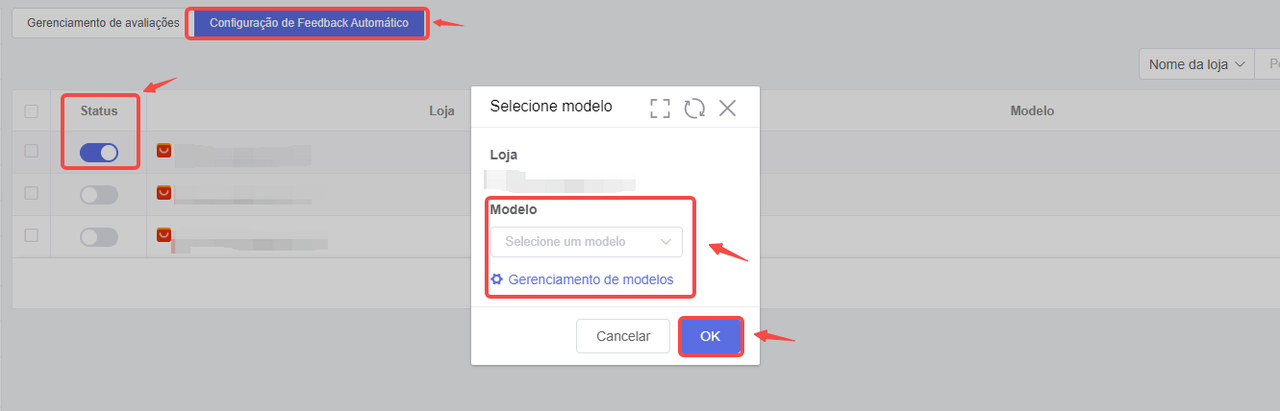Expand the Nome da loja filter dropdown
The width and height of the screenshot is (1280, 411).
pos(1197,64)
